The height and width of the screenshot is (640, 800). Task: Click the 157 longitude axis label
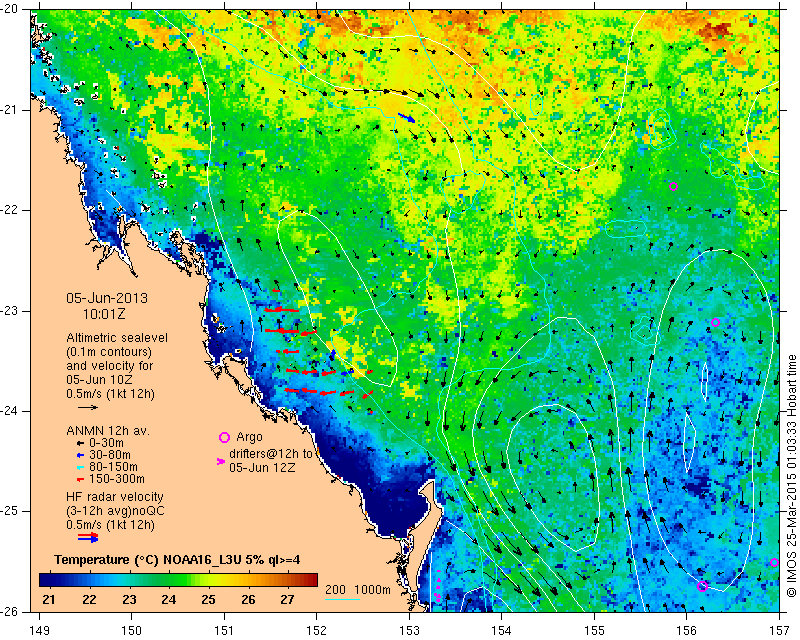tap(780, 631)
